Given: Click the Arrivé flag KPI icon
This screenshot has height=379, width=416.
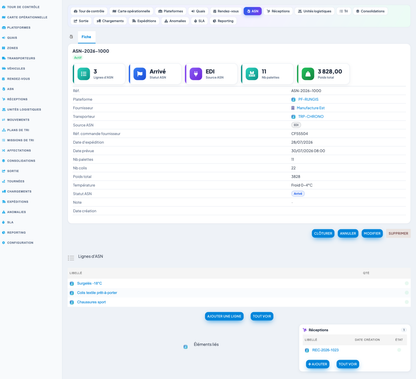Looking at the screenshot, I should coord(140,74).
